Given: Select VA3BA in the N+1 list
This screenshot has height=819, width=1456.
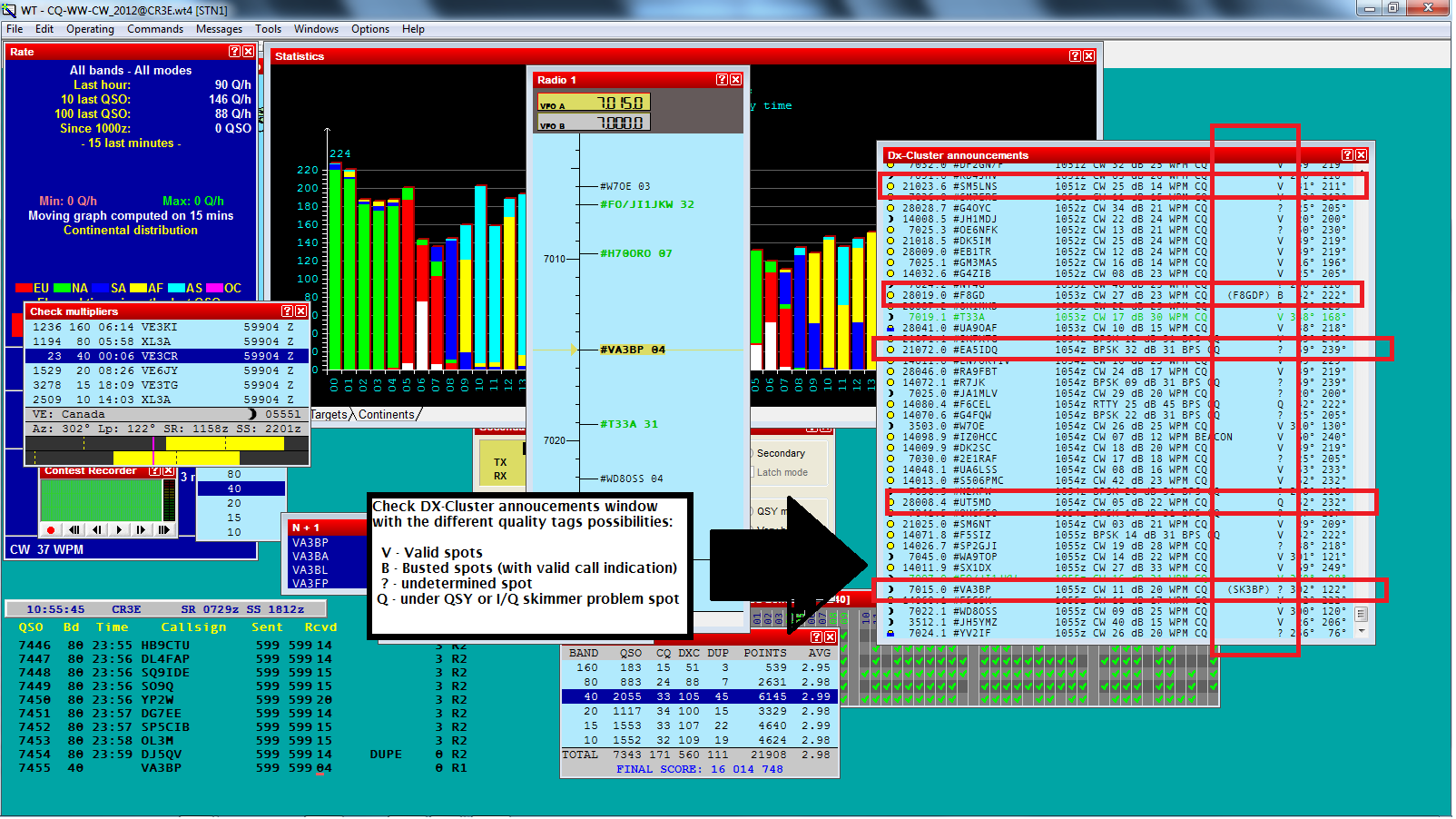Looking at the screenshot, I should (310, 557).
